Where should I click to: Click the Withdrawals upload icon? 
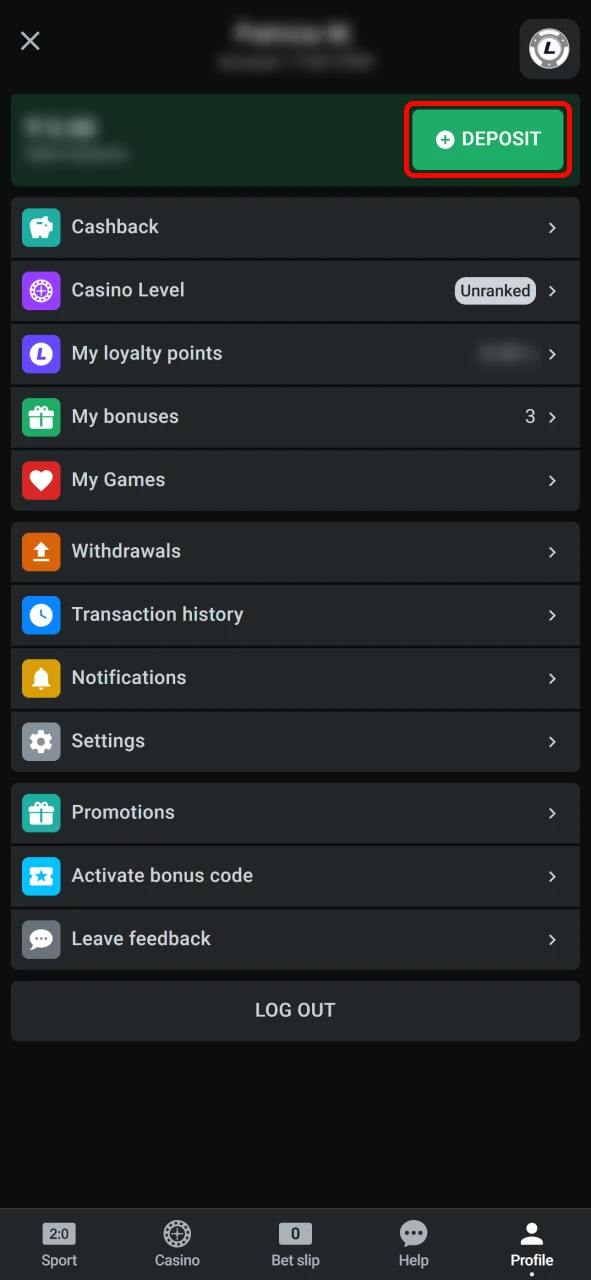(40, 551)
